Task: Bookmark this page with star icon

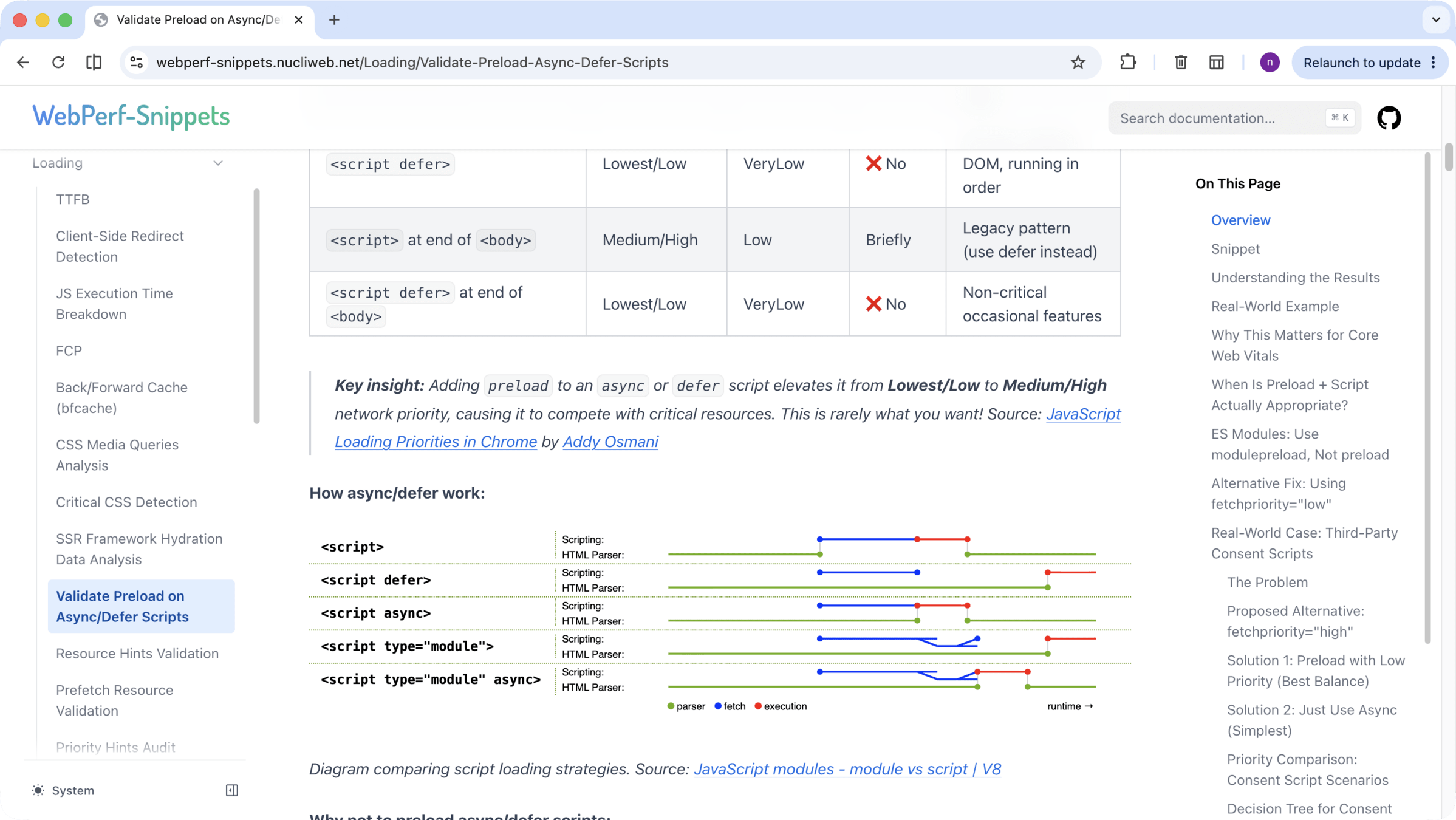Action: click(1078, 62)
